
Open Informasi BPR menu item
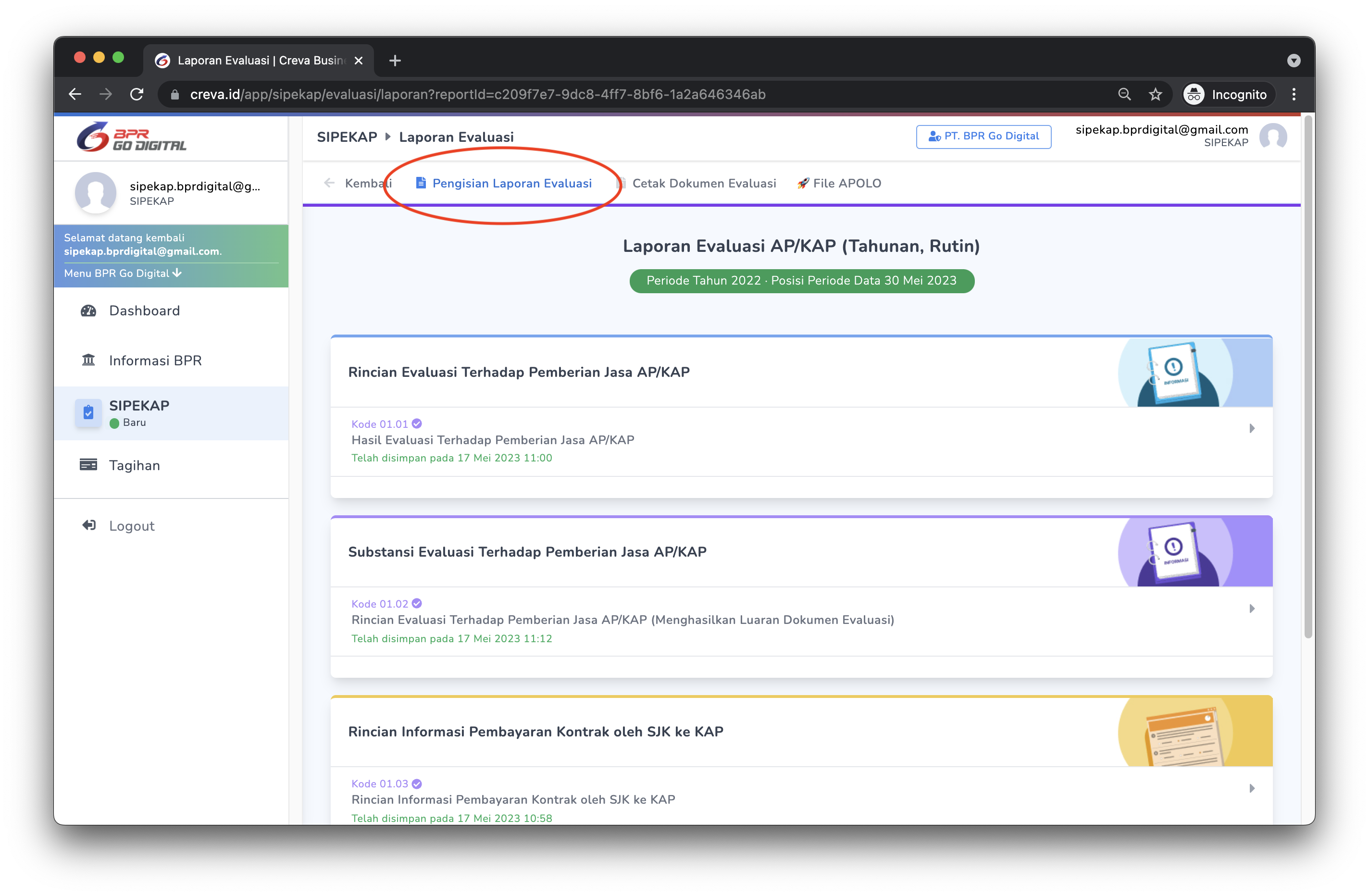[171, 361]
